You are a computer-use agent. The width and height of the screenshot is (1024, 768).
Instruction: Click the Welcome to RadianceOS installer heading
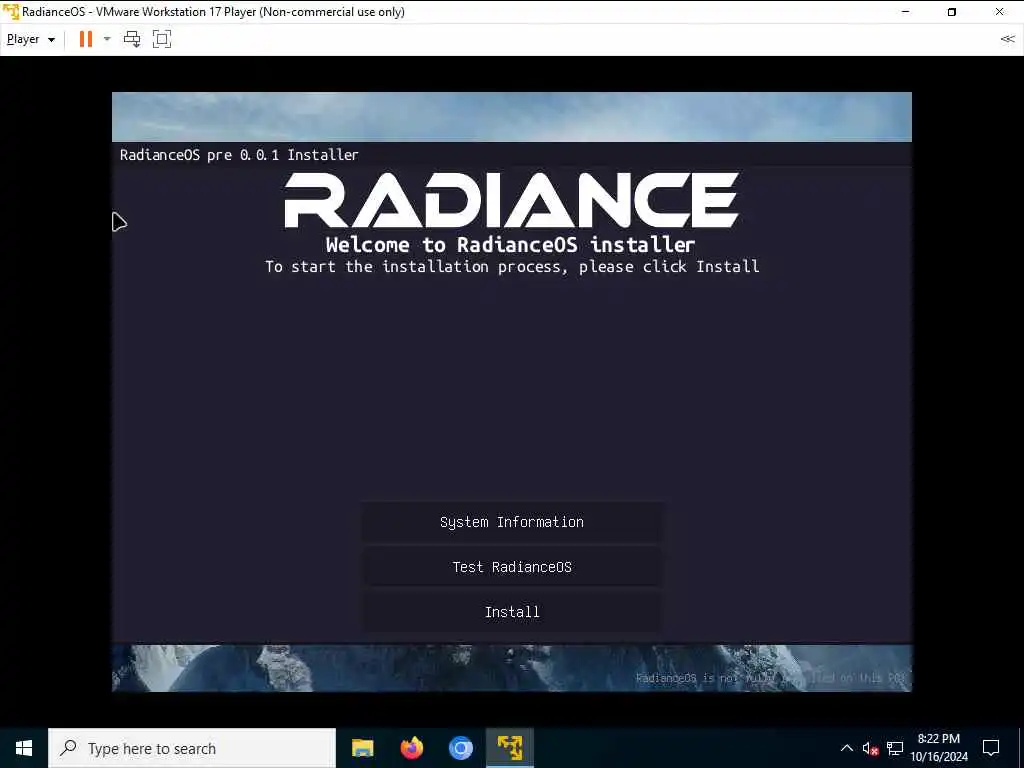point(511,244)
